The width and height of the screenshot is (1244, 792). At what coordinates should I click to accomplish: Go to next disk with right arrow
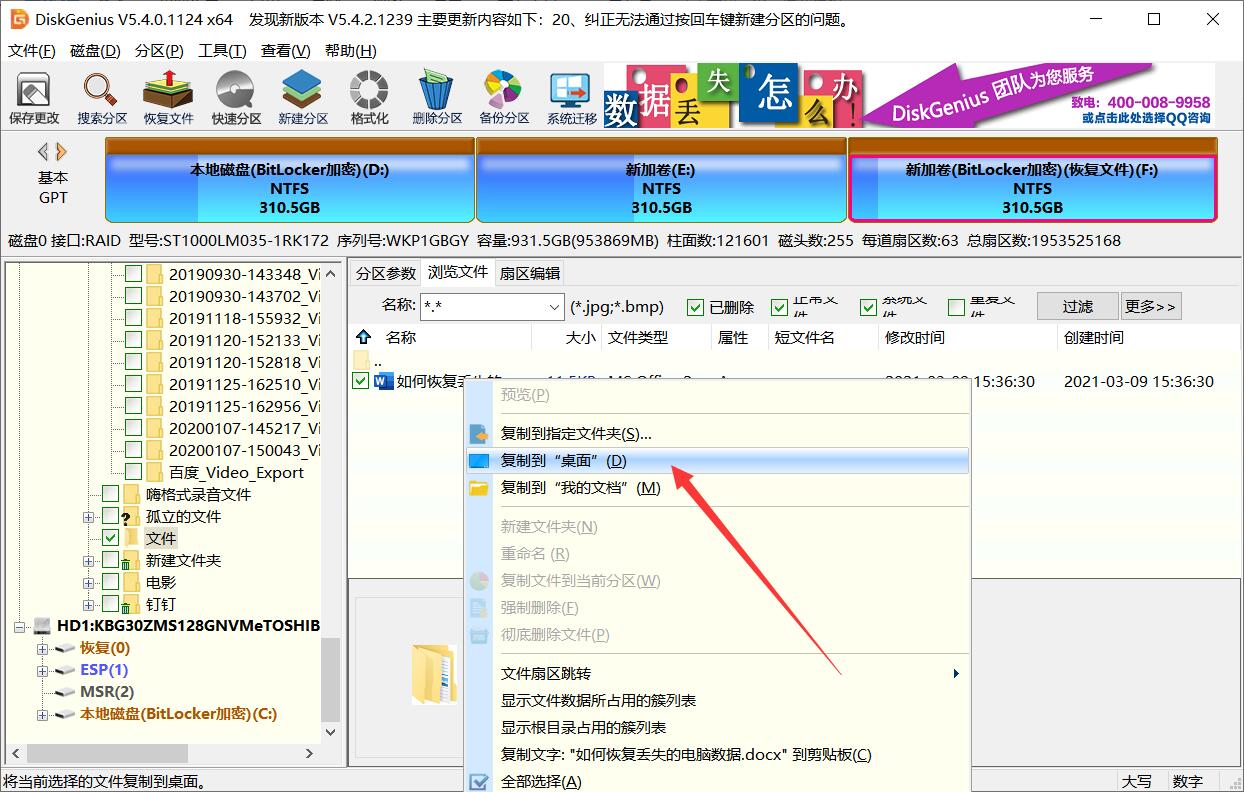coord(62,152)
